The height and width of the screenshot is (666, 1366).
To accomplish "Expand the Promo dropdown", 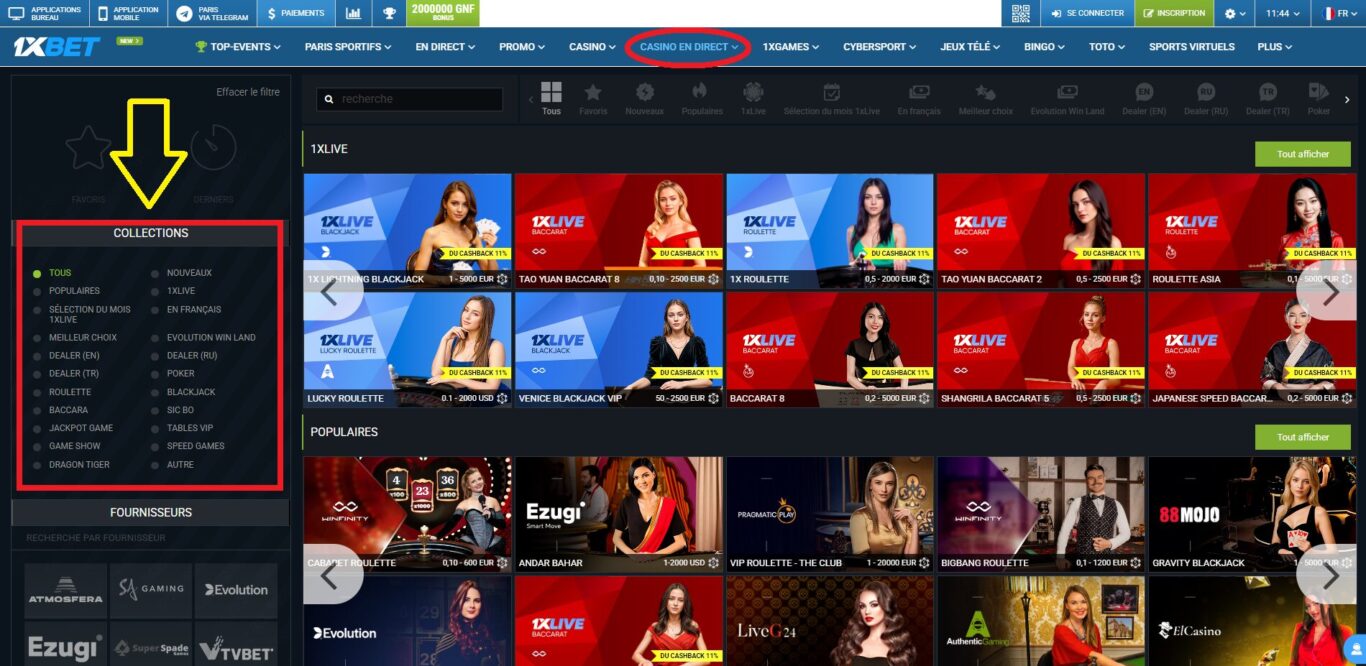I will point(522,47).
